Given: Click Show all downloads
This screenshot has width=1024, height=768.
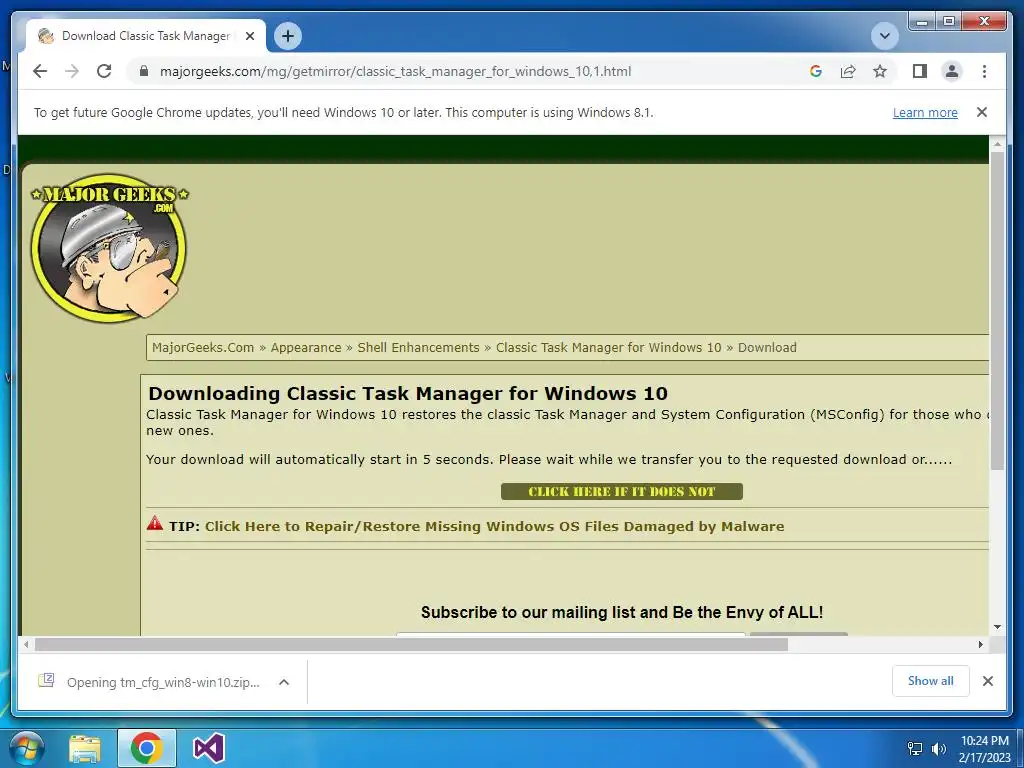Looking at the screenshot, I should coord(931,681).
